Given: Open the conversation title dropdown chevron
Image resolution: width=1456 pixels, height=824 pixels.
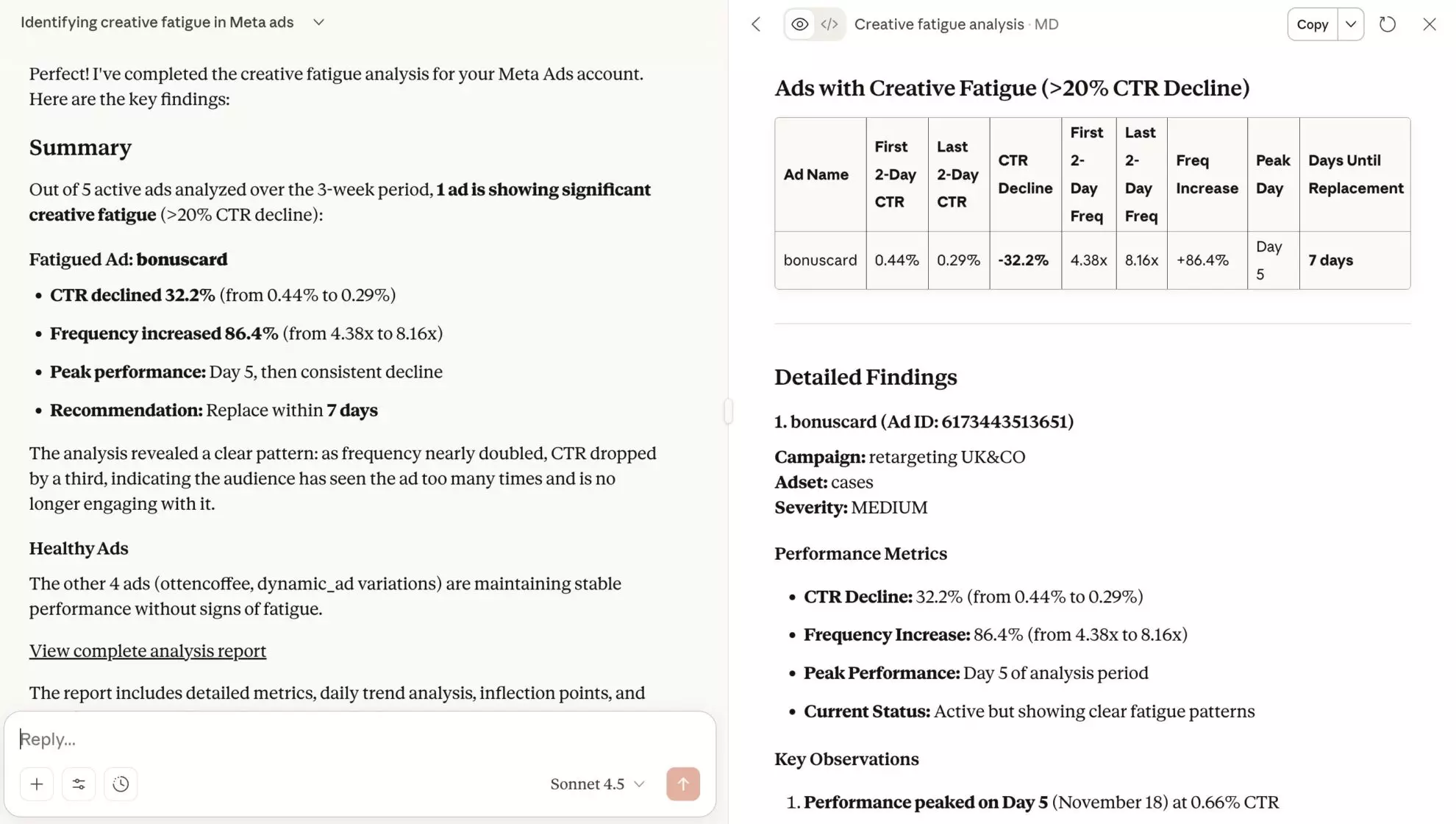Looking at the screenshot, I should 318,22.
